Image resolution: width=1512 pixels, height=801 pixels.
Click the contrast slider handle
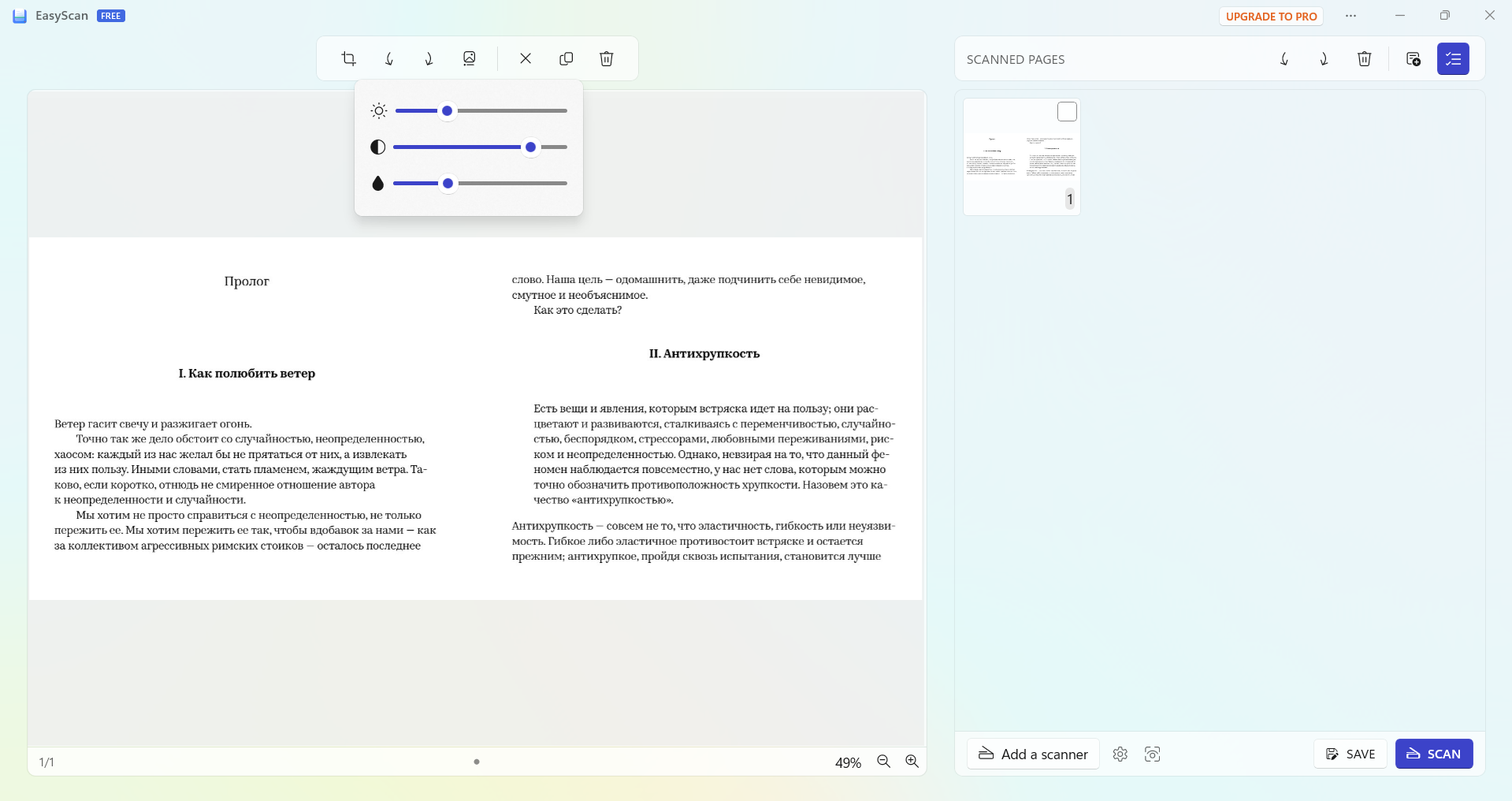point(531,147)
